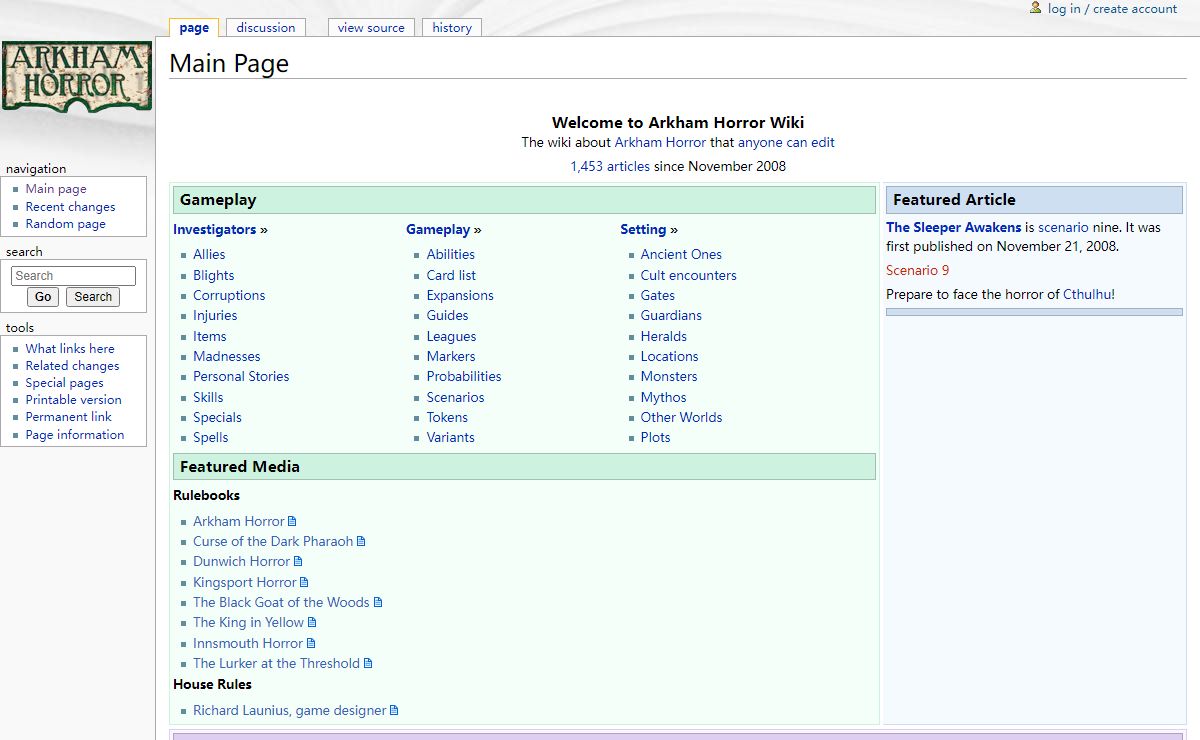Open the Arkham Horror link in welcome text

point(660,142)
